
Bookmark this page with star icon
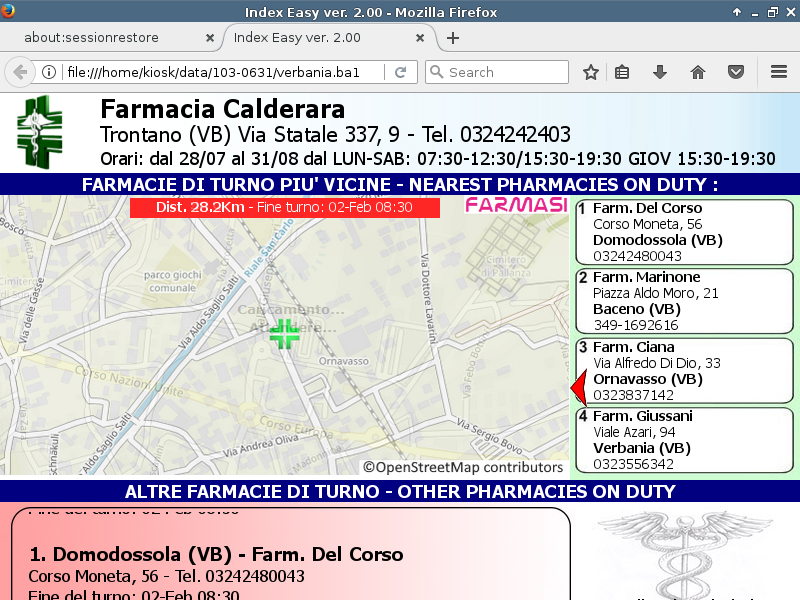[x=591, y=72]
